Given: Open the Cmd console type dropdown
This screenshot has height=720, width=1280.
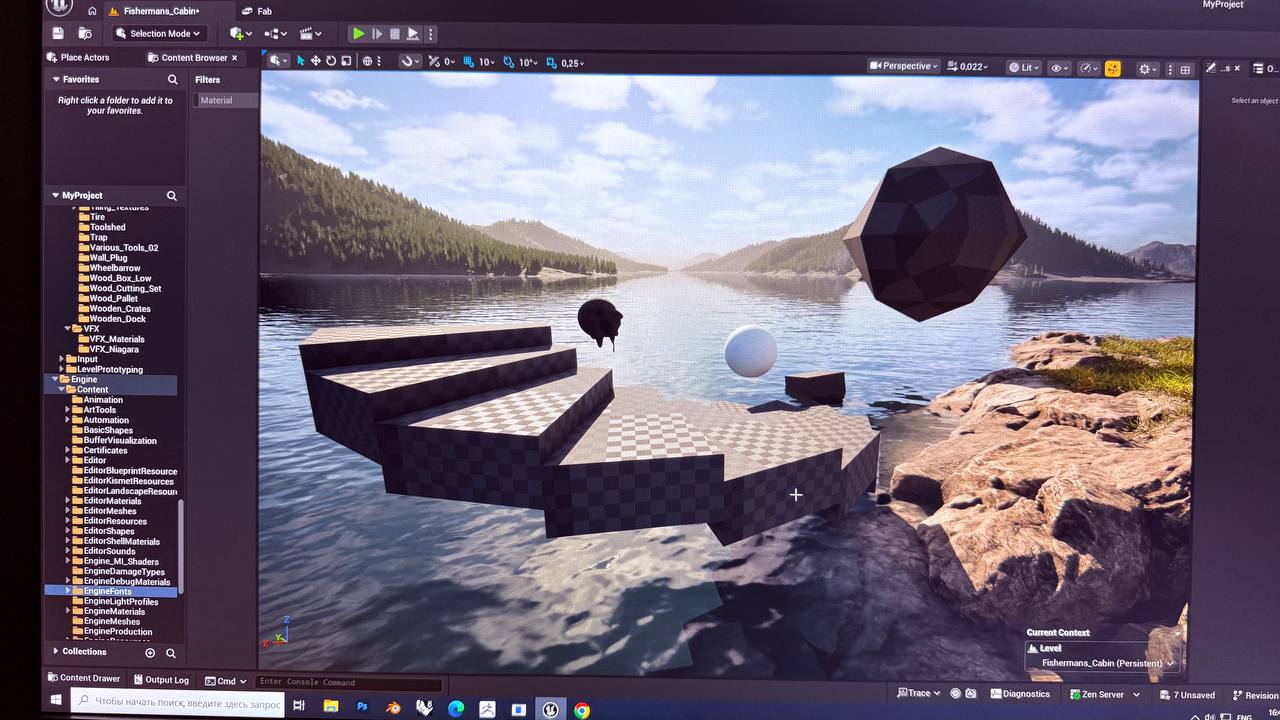Looking at the screenshot, I should click(x=226, y=681).
